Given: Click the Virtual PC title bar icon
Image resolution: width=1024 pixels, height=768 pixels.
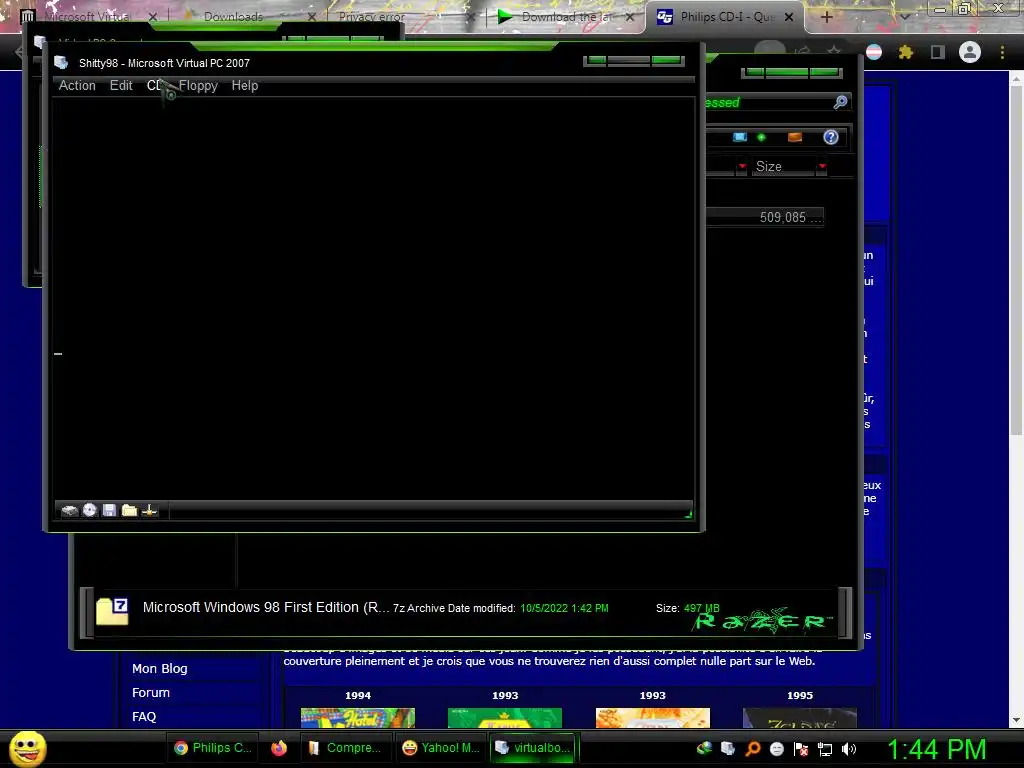Looking at the screenshot, I should click(61, 63).
